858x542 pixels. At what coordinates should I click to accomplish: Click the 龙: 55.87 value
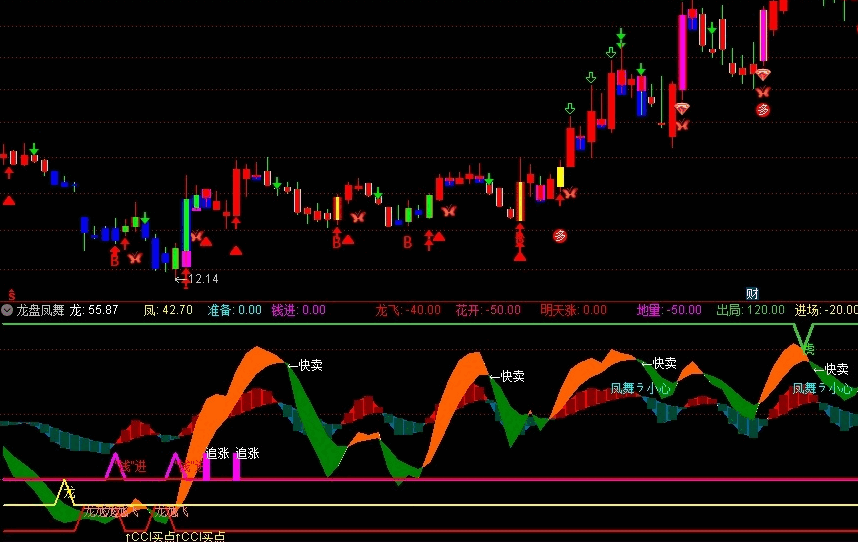[x=94, y=310]
